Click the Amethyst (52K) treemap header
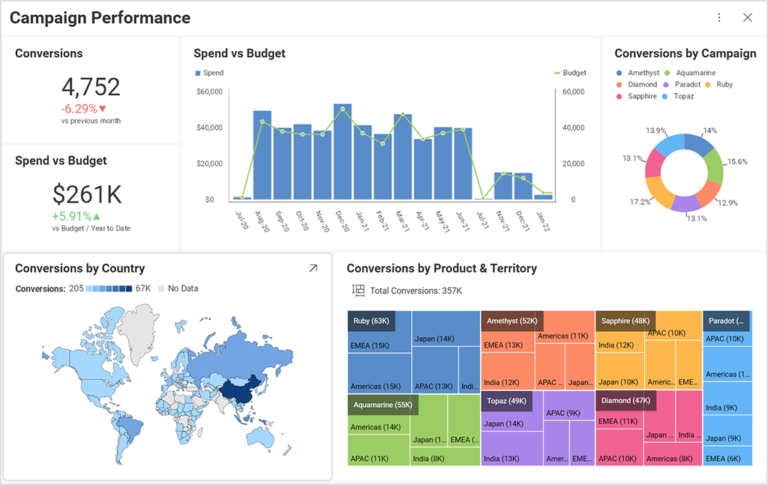This screenshot has height=485, width=768. point(512,321)
